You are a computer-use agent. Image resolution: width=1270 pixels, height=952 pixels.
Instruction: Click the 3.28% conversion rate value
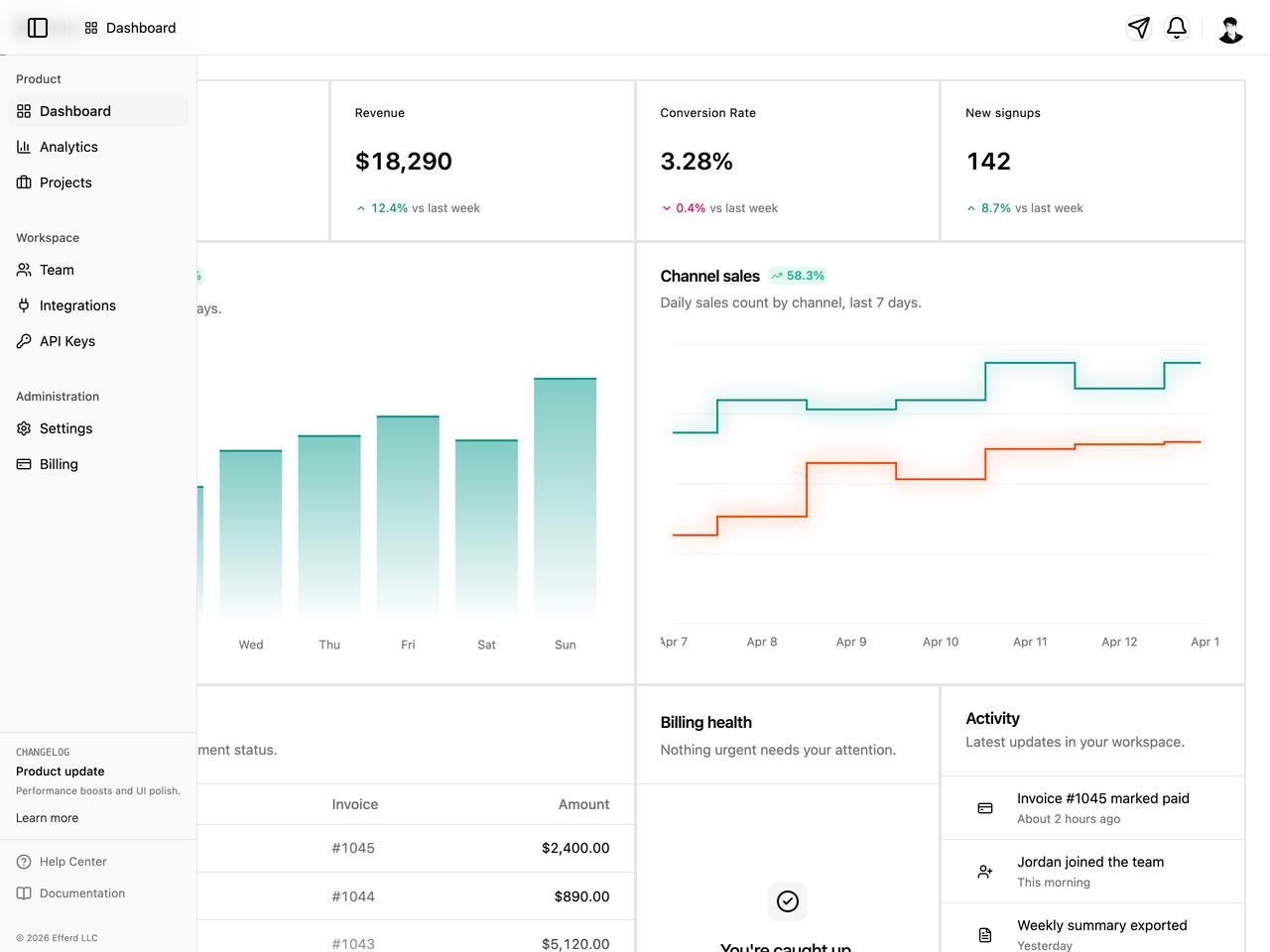(x=697, y=161)
